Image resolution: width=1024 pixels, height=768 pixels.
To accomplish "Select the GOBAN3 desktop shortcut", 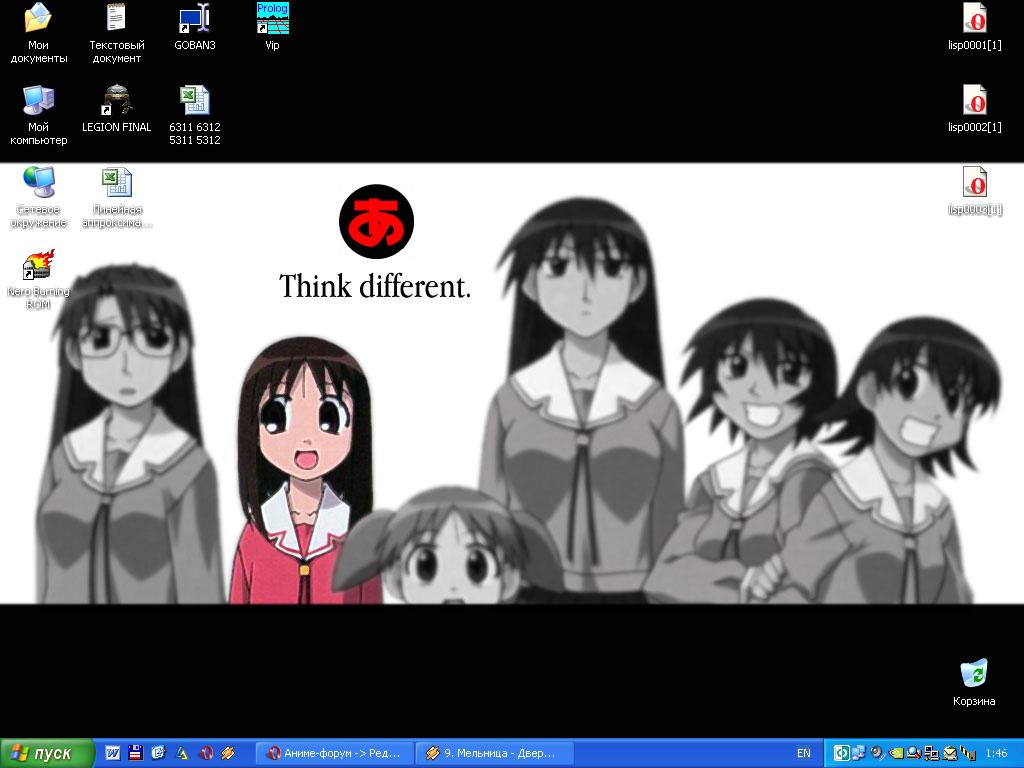I will click(195, 26).
